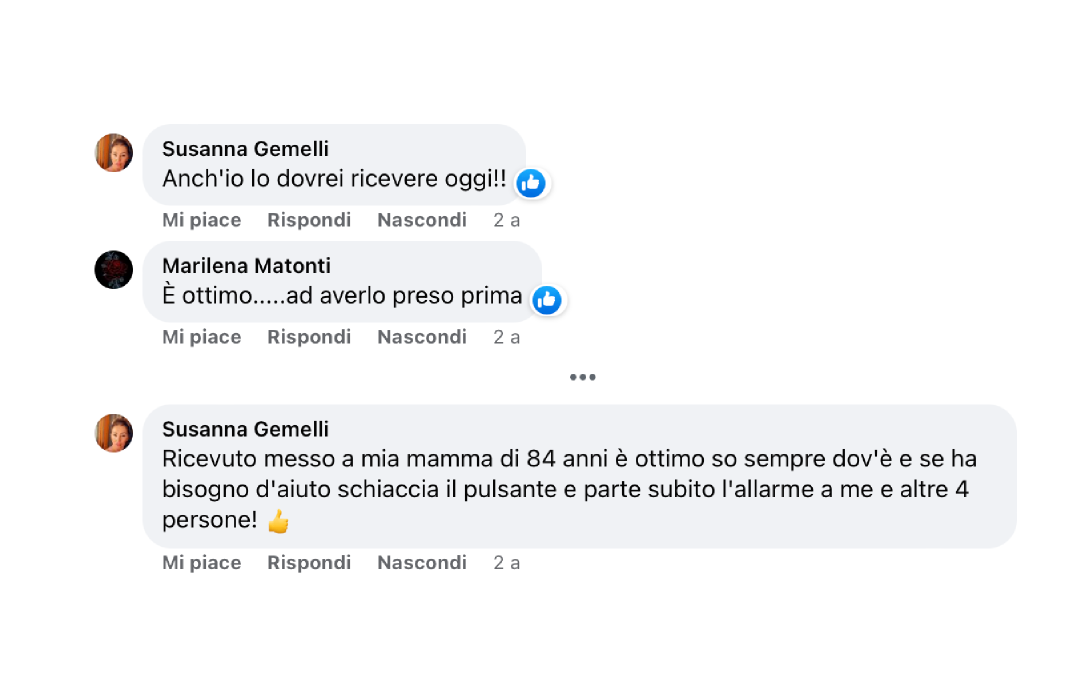1080x700 pixels.
Task: Click the like reaction icon on "Anch'io lo dovrei ricevere oggi!!"
Action: 531,183
